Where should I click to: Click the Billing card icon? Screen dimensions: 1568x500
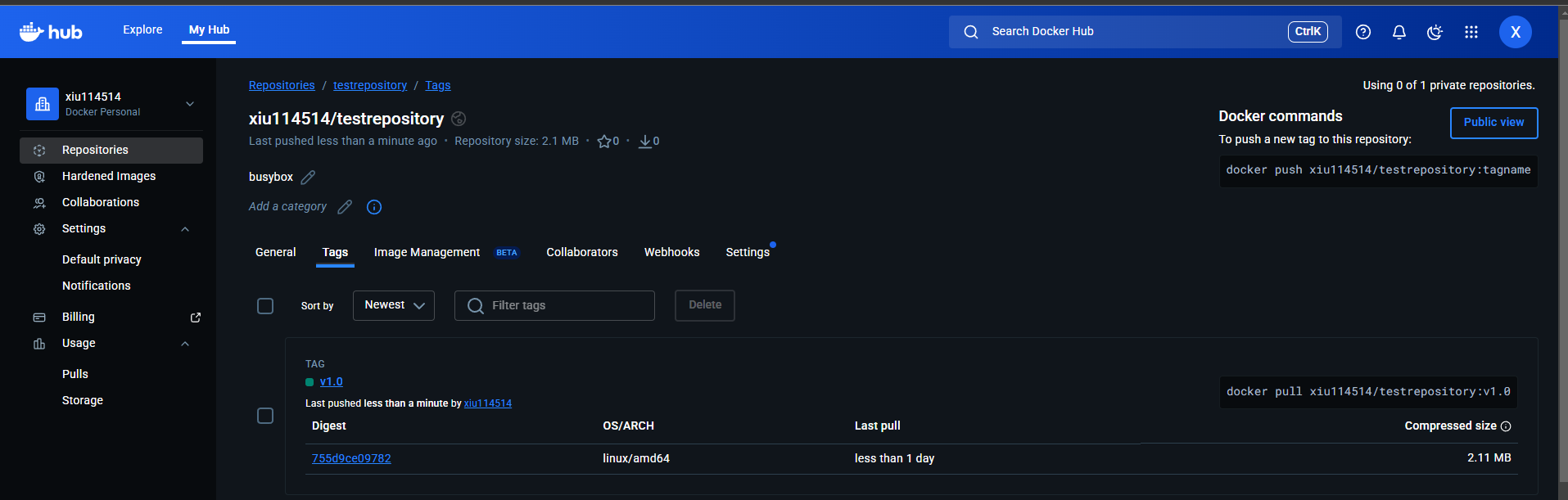coord(39,318)
